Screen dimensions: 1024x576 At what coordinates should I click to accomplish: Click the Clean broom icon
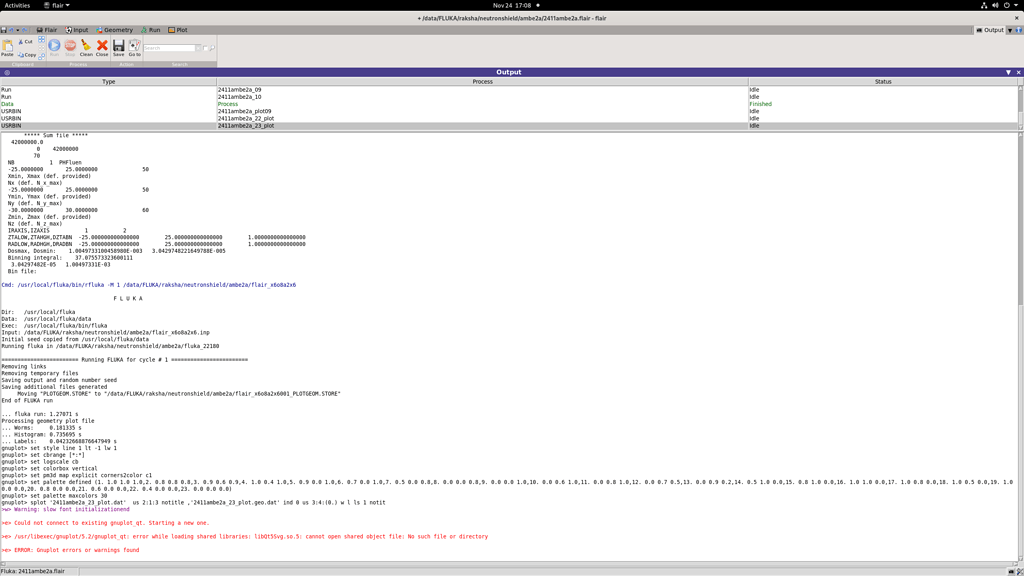click(x=86, y=46)
